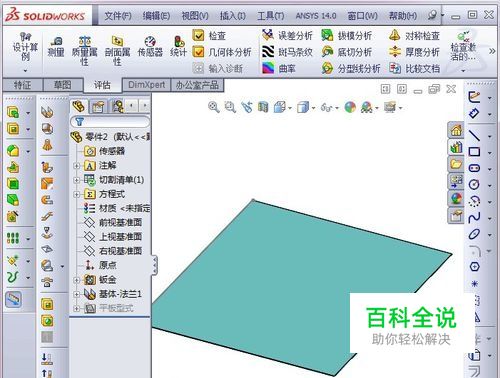The width and height of the screenshot is (500, 378).
Task: Expand the 方程式 equations node
Action: coord(77,194)
